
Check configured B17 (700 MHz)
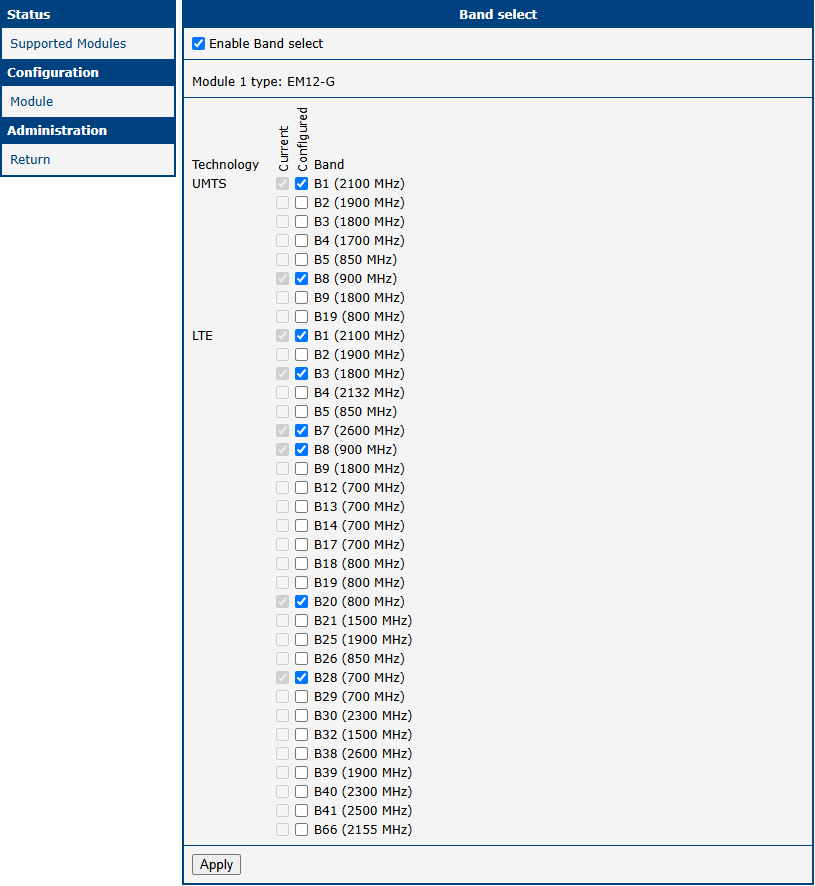click(x=302, y=545)
